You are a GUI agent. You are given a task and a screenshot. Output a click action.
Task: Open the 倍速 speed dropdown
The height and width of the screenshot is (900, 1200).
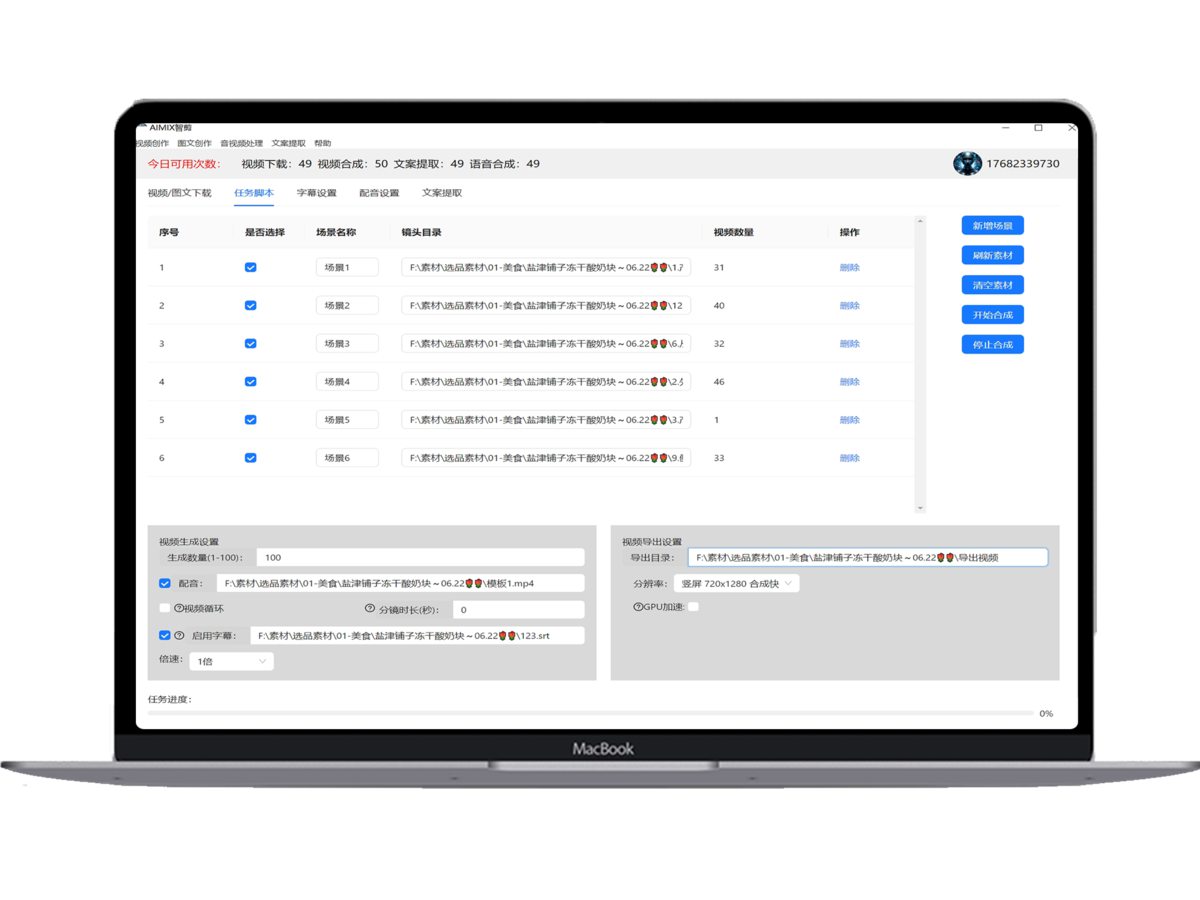coord(232,661)
